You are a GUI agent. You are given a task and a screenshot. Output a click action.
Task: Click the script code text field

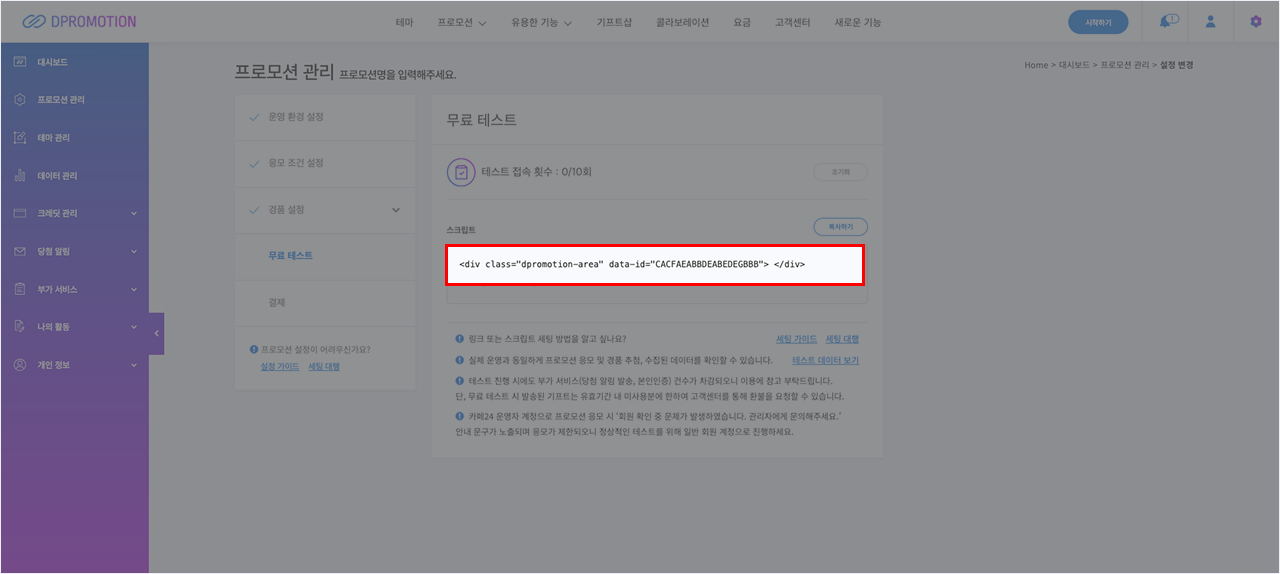pos(656,265)
